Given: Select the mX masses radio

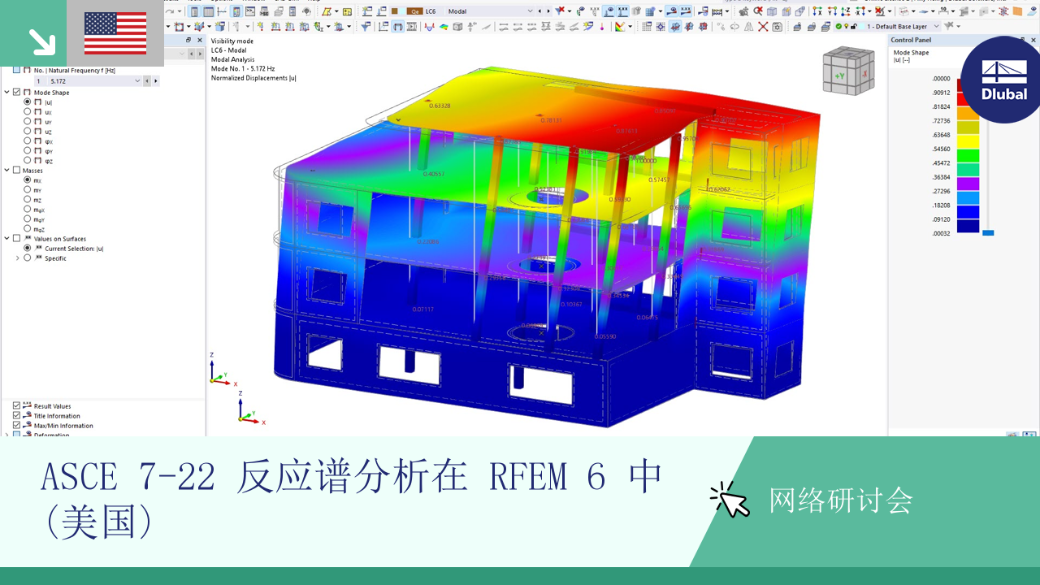Looking at the screenshot, I should tap(27, 180).
